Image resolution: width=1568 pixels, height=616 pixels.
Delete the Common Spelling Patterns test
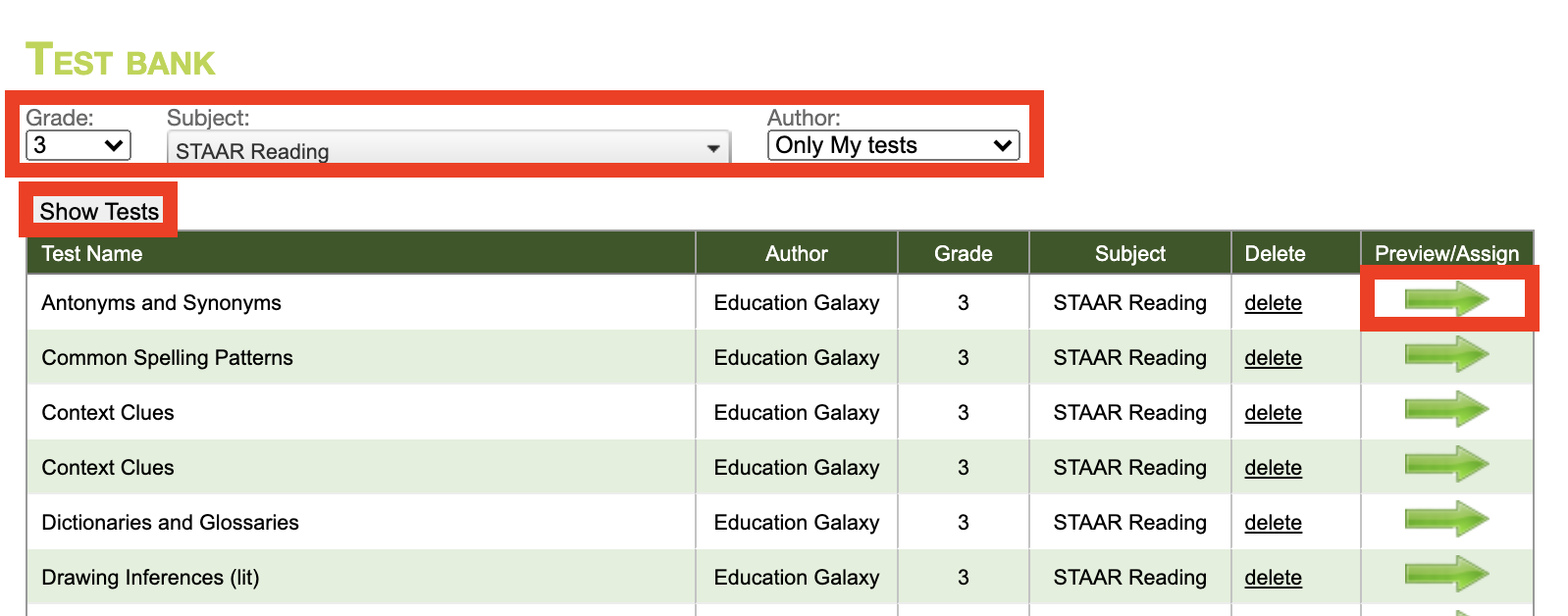tap(1273, 358)
